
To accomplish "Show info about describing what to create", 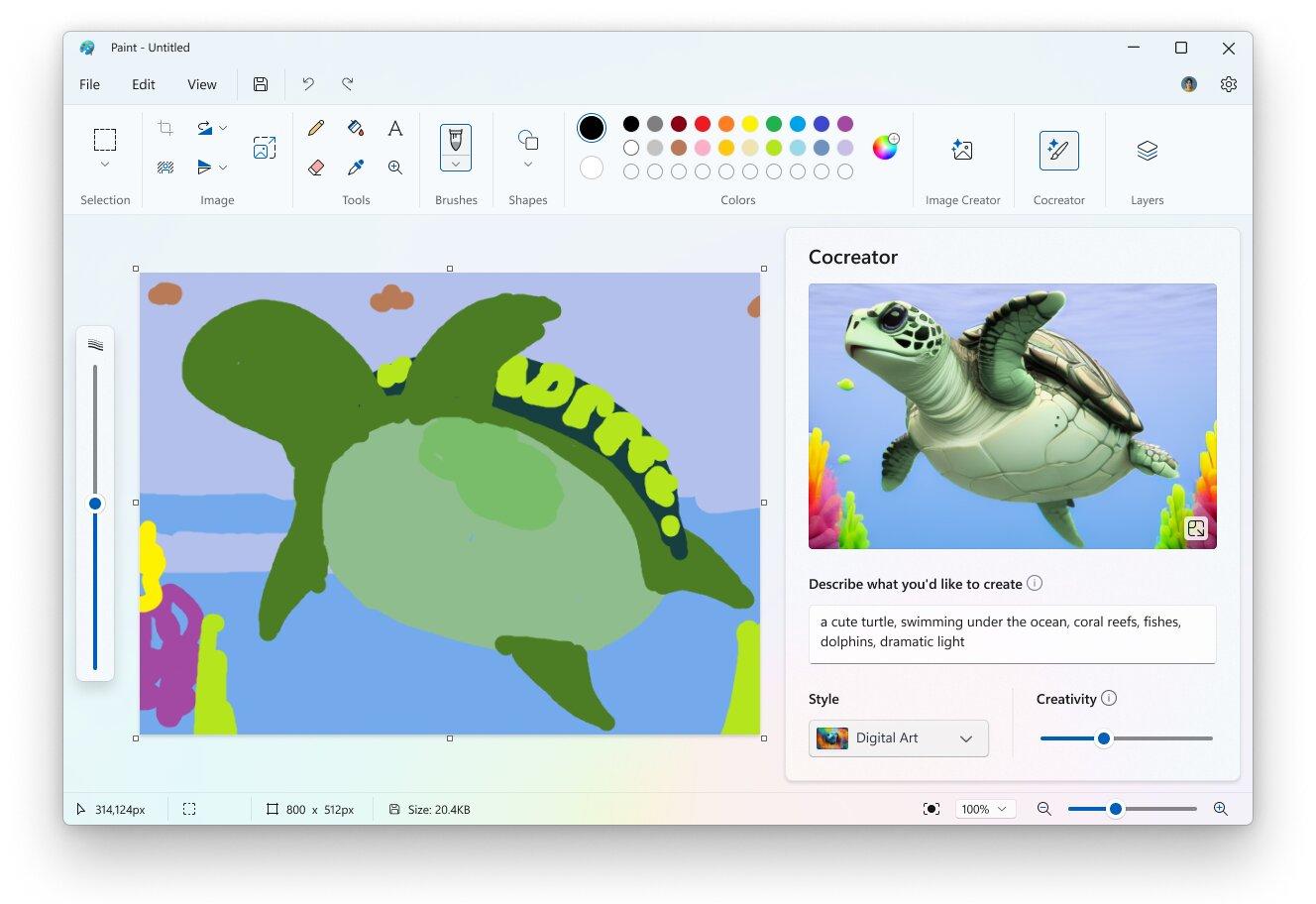I will click(1035, 583).
